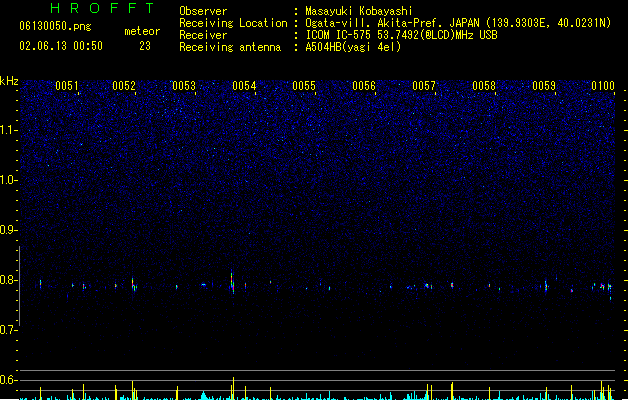Click the 0059 time marker
Viewport: 629px width, 400px height.
[x=544, y=86]
